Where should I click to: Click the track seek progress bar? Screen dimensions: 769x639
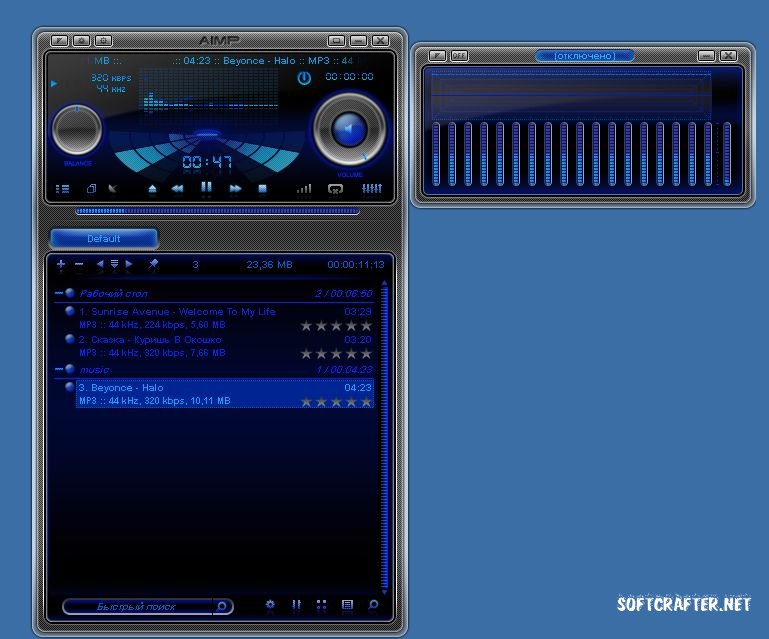click(x=217, y=211)
